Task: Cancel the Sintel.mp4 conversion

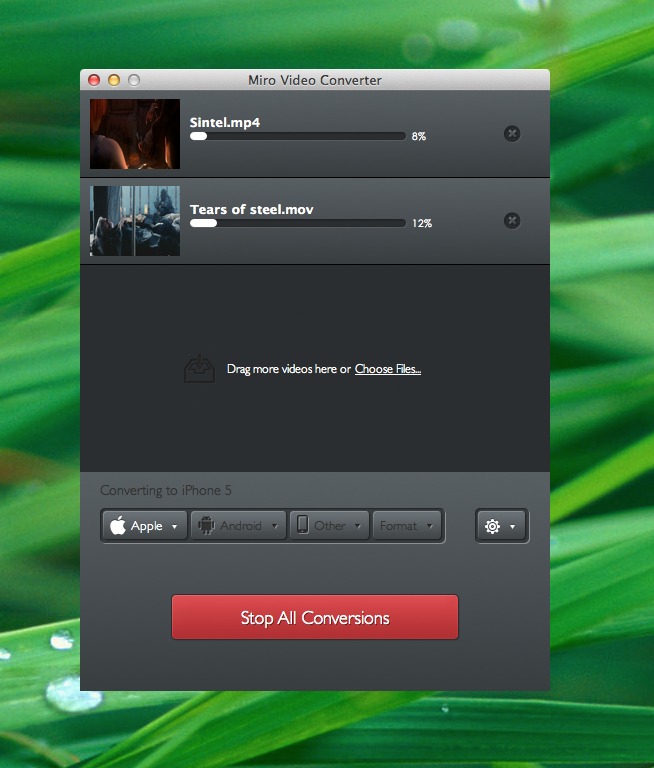Action: pyautogui.click(x=511, y=134)
